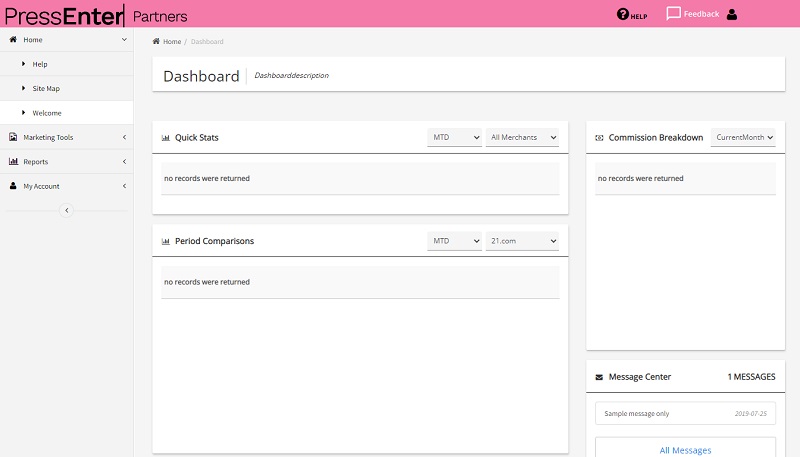Click the Period Comparisons panel title
Viewport: 800px width, 457px height.
pos(214,241)
